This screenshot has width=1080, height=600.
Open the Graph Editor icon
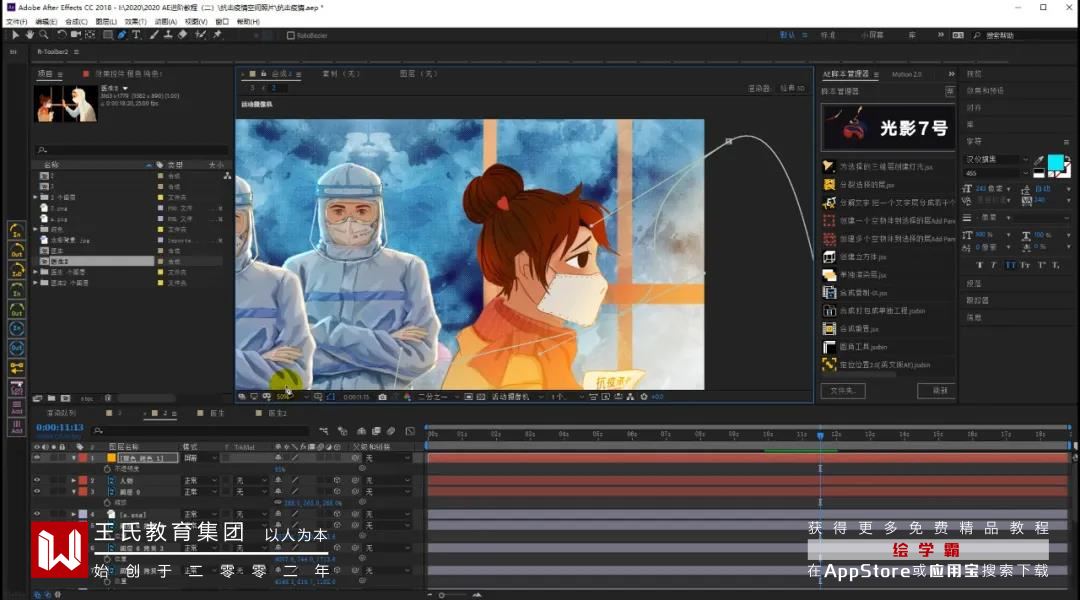[x=411, y=431]
